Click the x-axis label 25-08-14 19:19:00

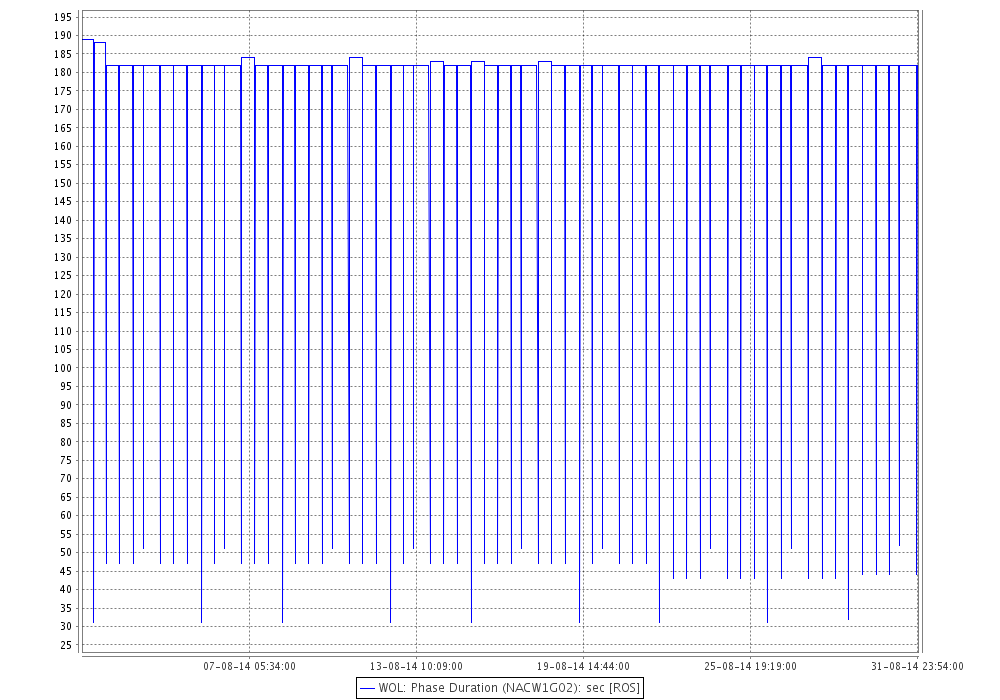[x=751, y=666]
